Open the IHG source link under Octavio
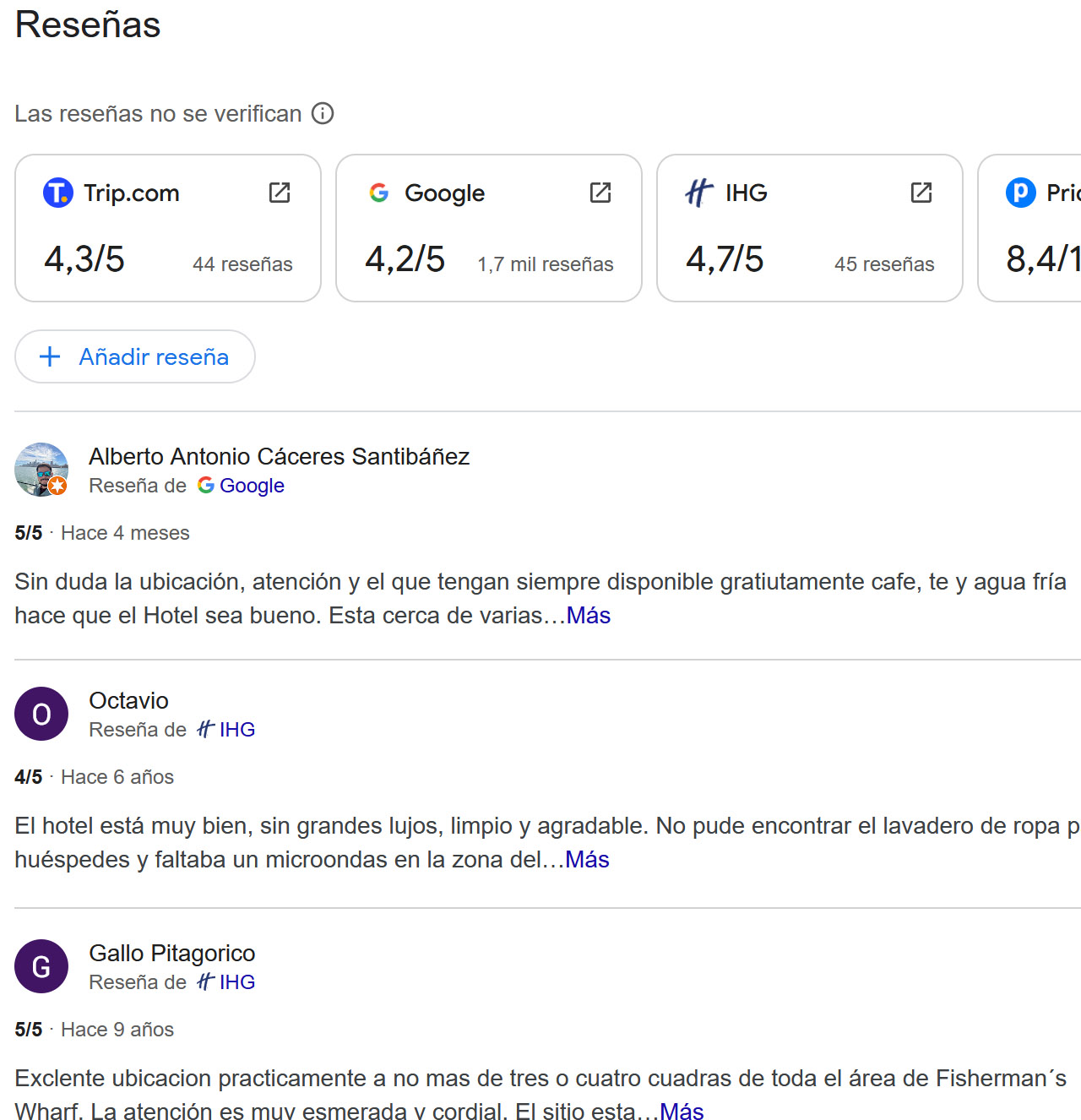The height and width of the screenshot is (1120, 1081). pos(236,730)
